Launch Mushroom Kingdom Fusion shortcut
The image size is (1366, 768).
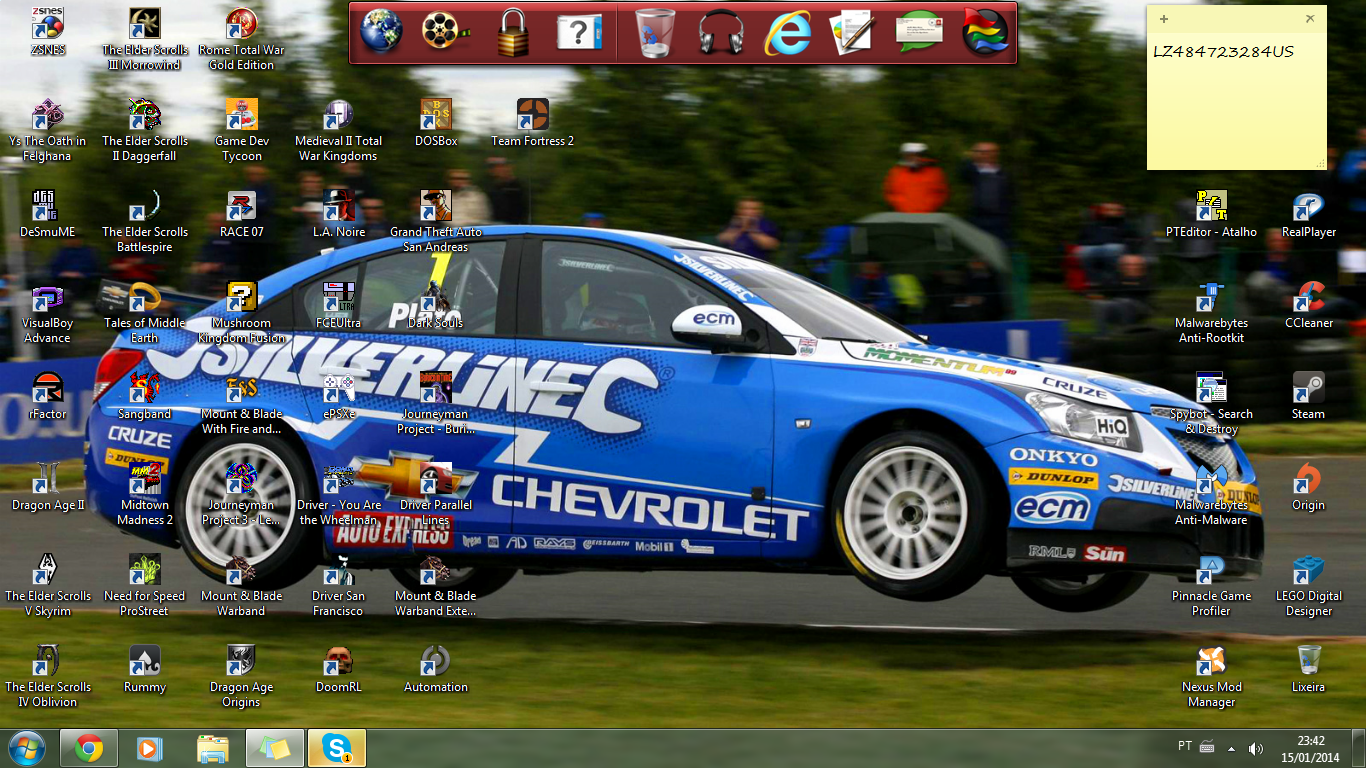[241, 313]
